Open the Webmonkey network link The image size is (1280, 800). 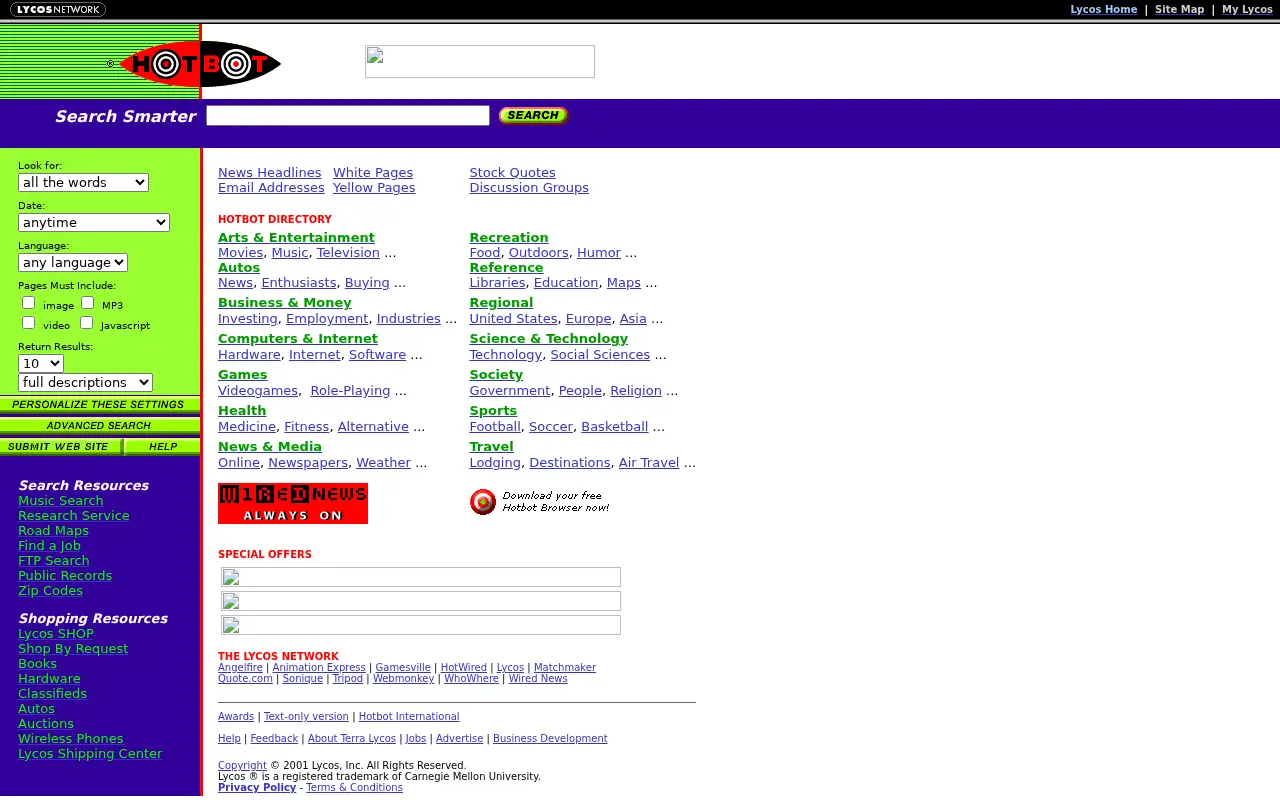pos(403,679)
